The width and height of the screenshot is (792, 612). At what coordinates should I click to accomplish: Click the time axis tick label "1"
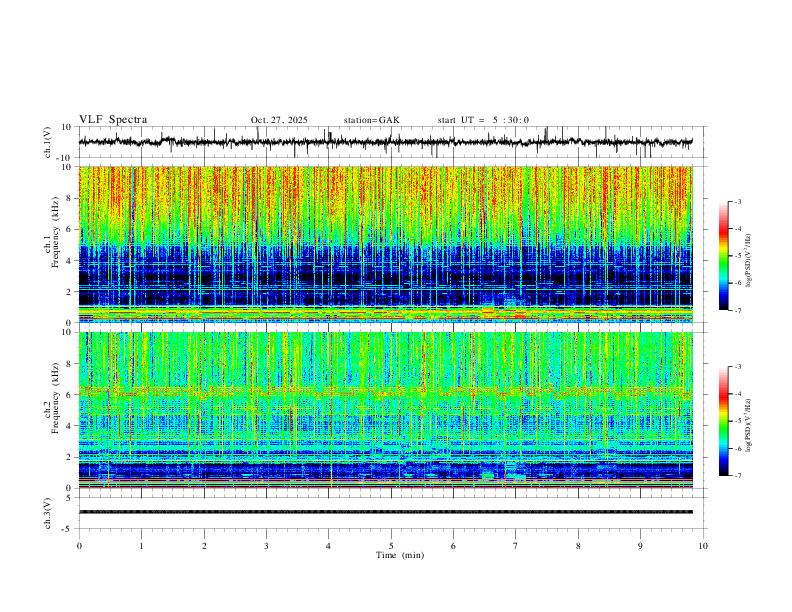141,546
